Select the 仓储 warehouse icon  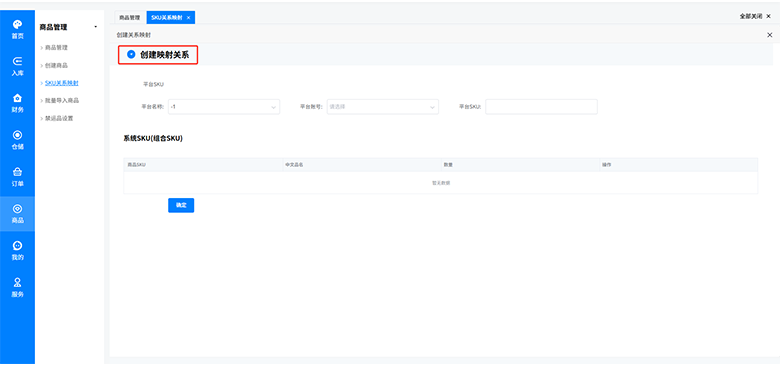17,135
